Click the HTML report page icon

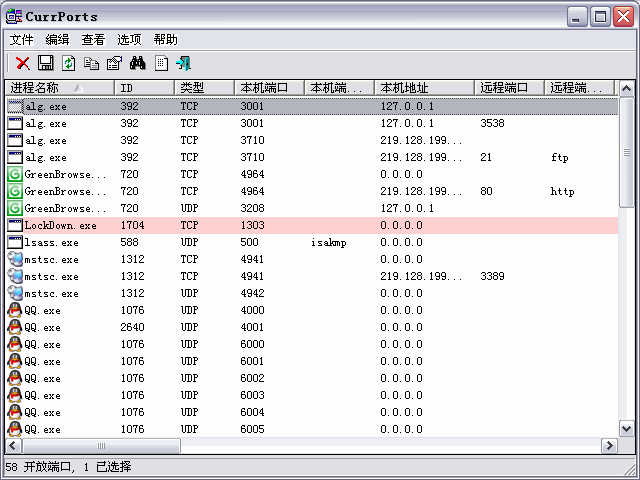click(x=161, y=63)
